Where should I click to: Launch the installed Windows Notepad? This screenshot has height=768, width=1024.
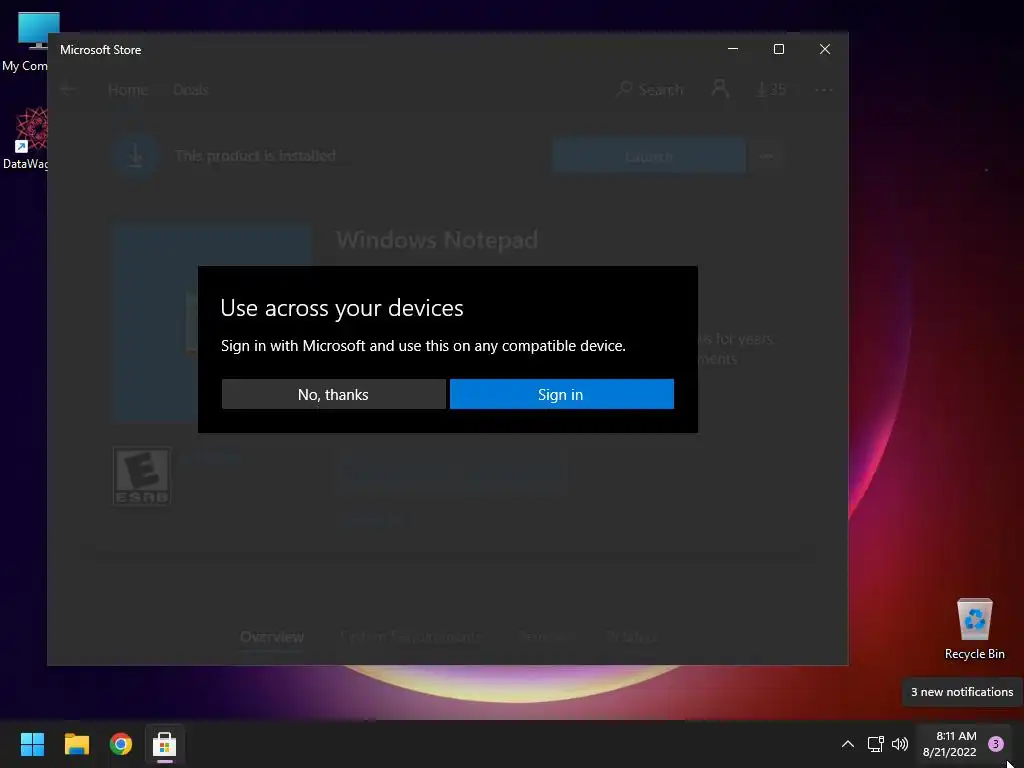(x=648, y=156)
